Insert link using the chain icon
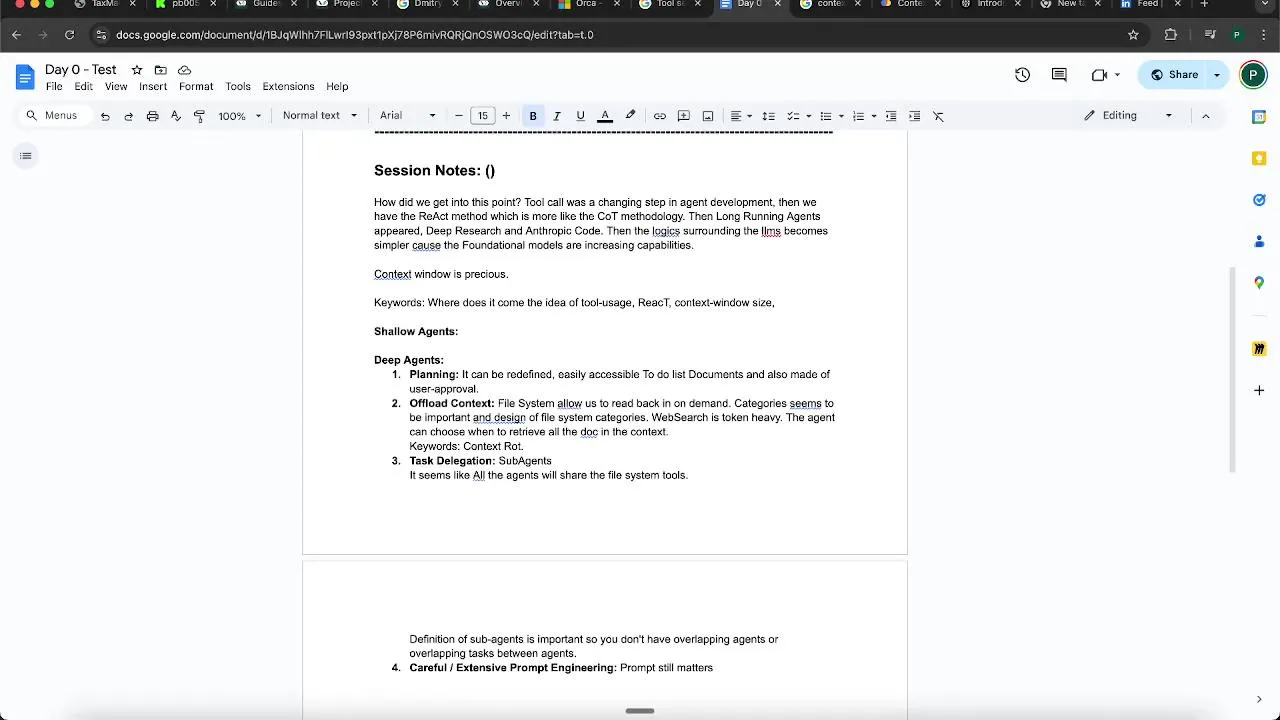Image resolution: width=1280 pixels, height=720 pixels. click(x=660, y=116)
